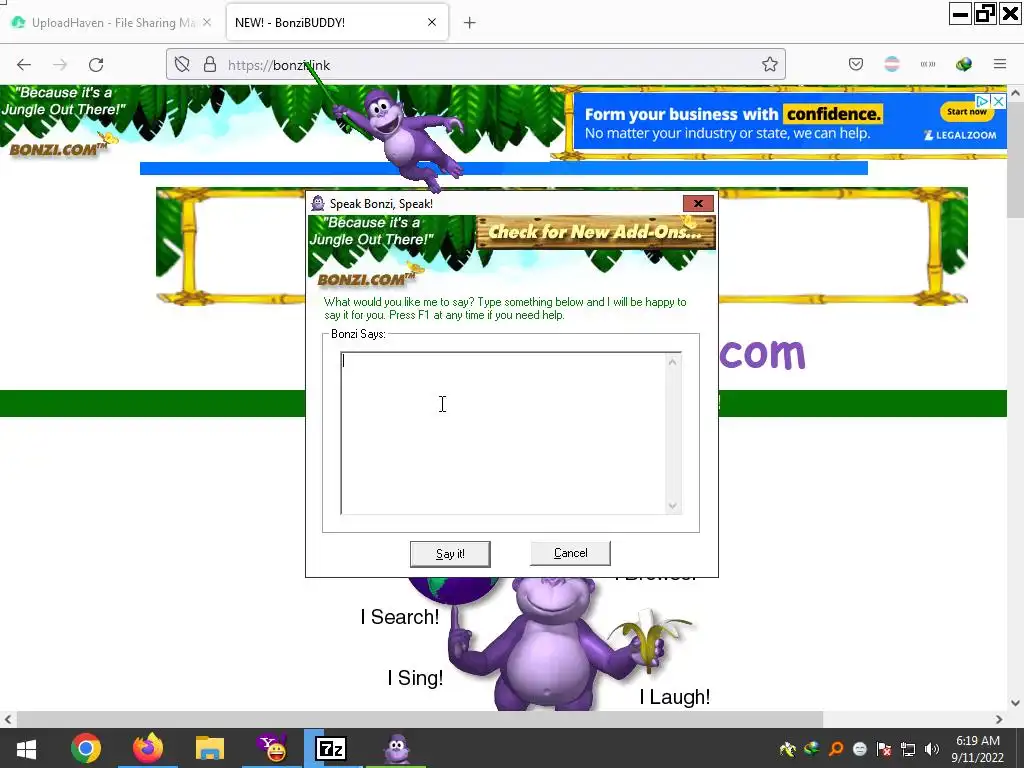Click the horizontal scrollbar left arrow
1024x768 pixels.
[x=7, y=719]
